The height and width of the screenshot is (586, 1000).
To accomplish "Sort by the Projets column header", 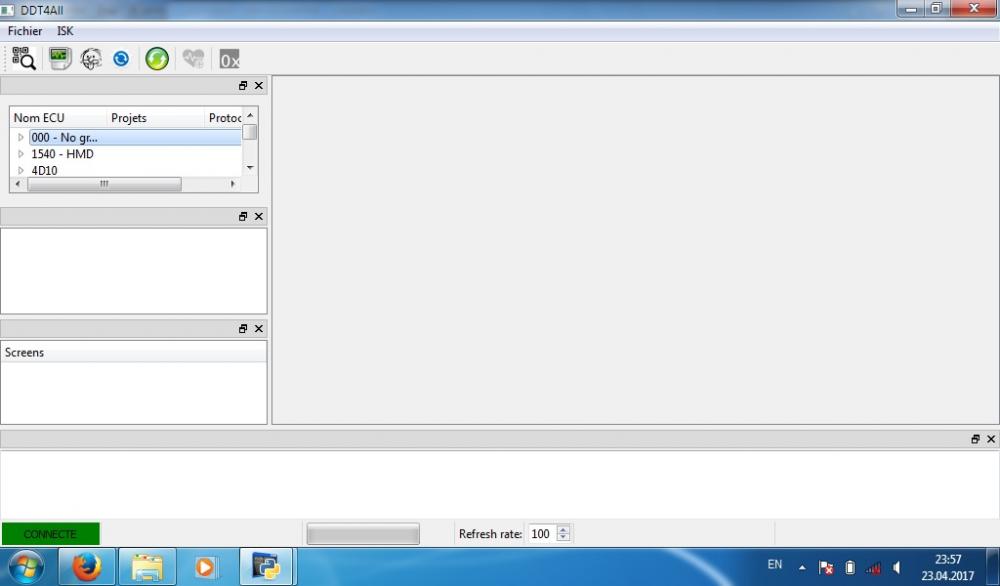I will pos(156,118).
